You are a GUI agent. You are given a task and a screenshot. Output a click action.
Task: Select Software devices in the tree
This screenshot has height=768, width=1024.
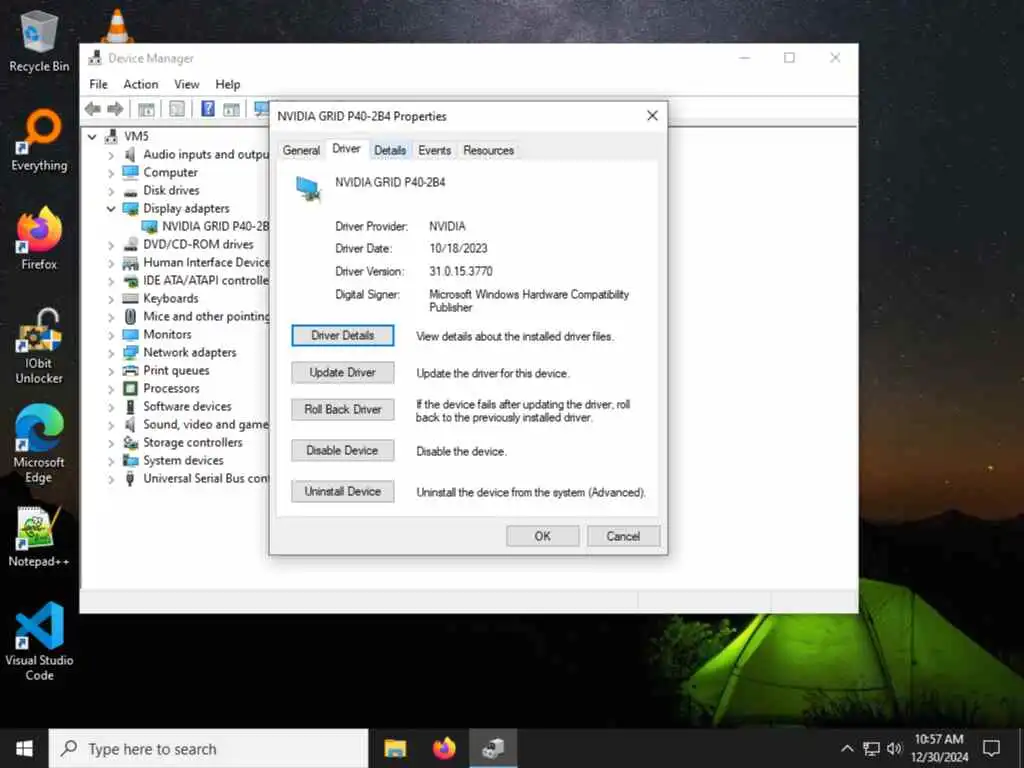click(187, 406)
